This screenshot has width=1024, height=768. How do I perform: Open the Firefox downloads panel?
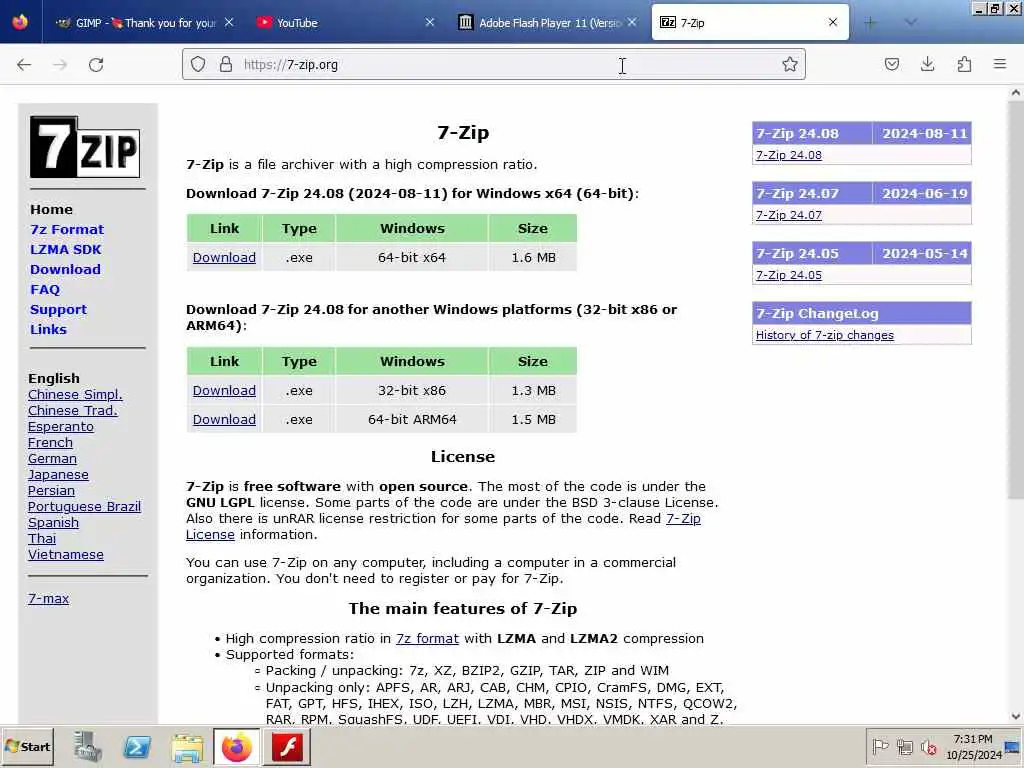click(x=927, y=64)
